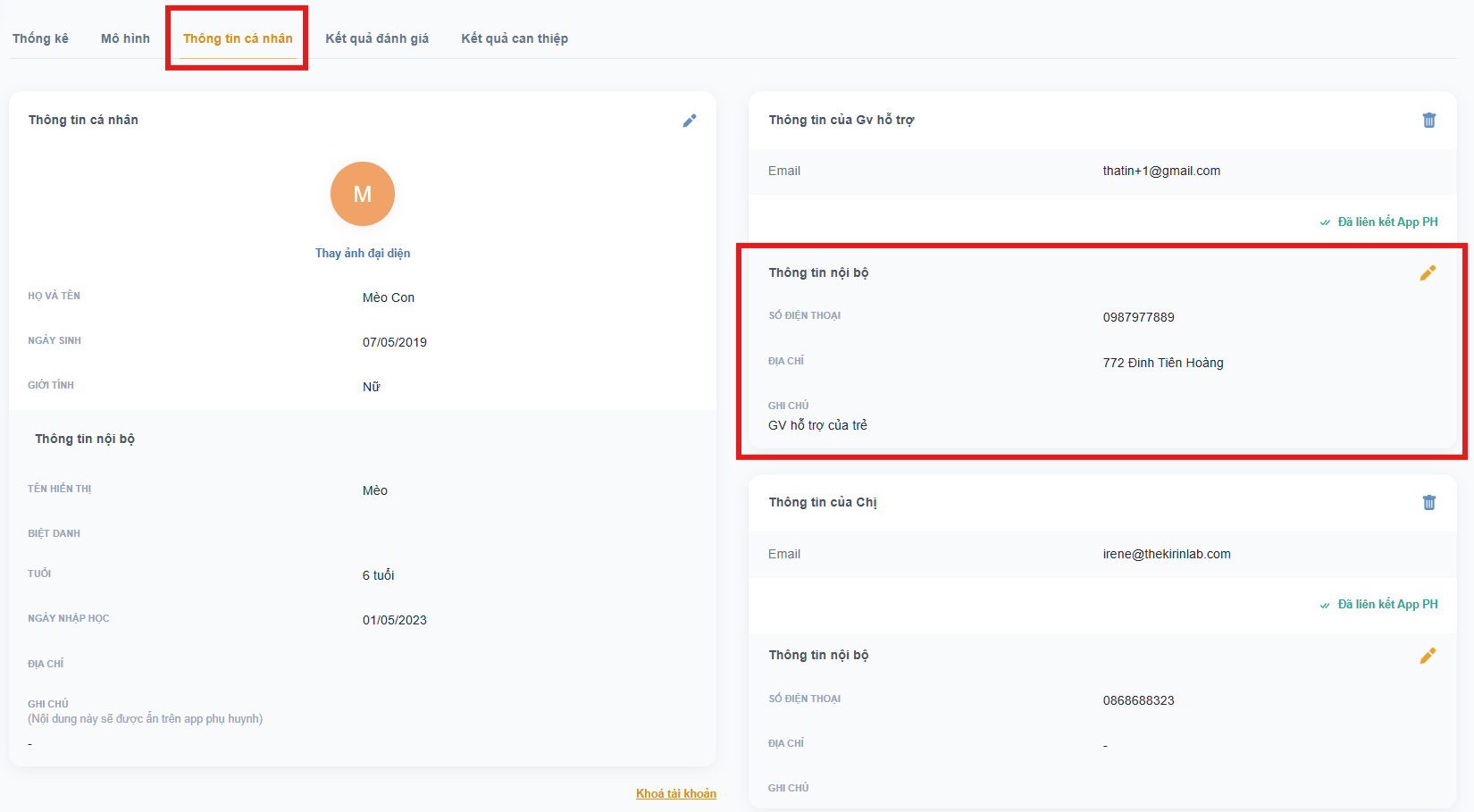Viewport: 1474px width, 812px height.
Task: Edit internal info for Chị contact
Action: tap(1428, 656)
